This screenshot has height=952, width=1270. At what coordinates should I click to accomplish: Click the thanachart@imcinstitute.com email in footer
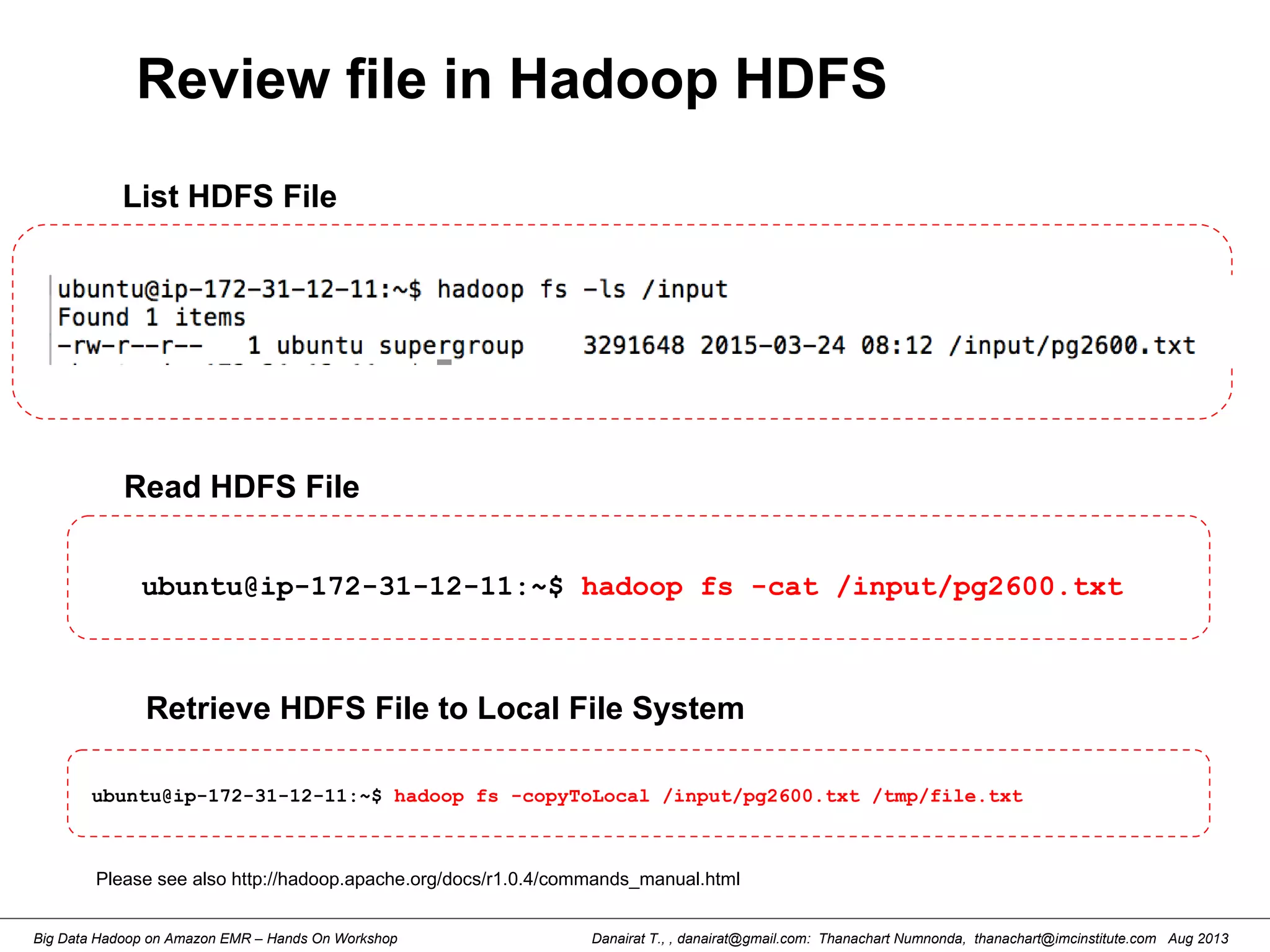[1065, 938]
